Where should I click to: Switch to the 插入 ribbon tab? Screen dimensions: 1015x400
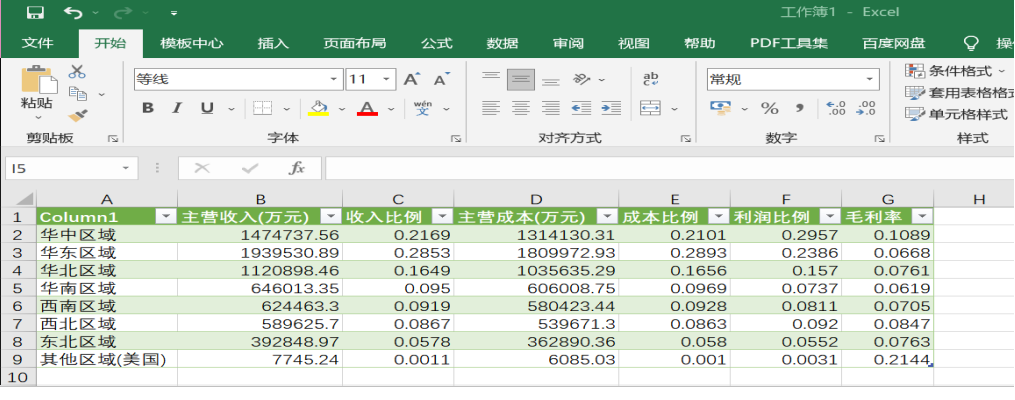[273, 43]
